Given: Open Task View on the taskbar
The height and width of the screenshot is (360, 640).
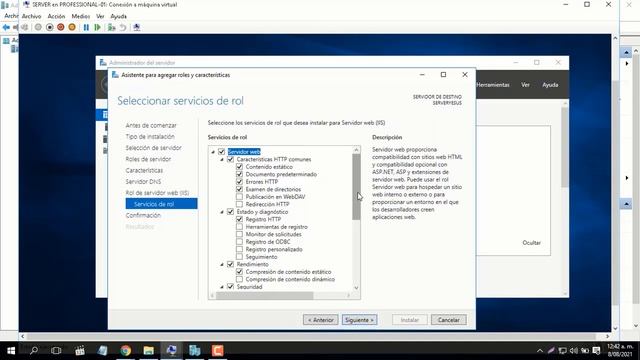Looking at the screenshot, I should (56, 350).
